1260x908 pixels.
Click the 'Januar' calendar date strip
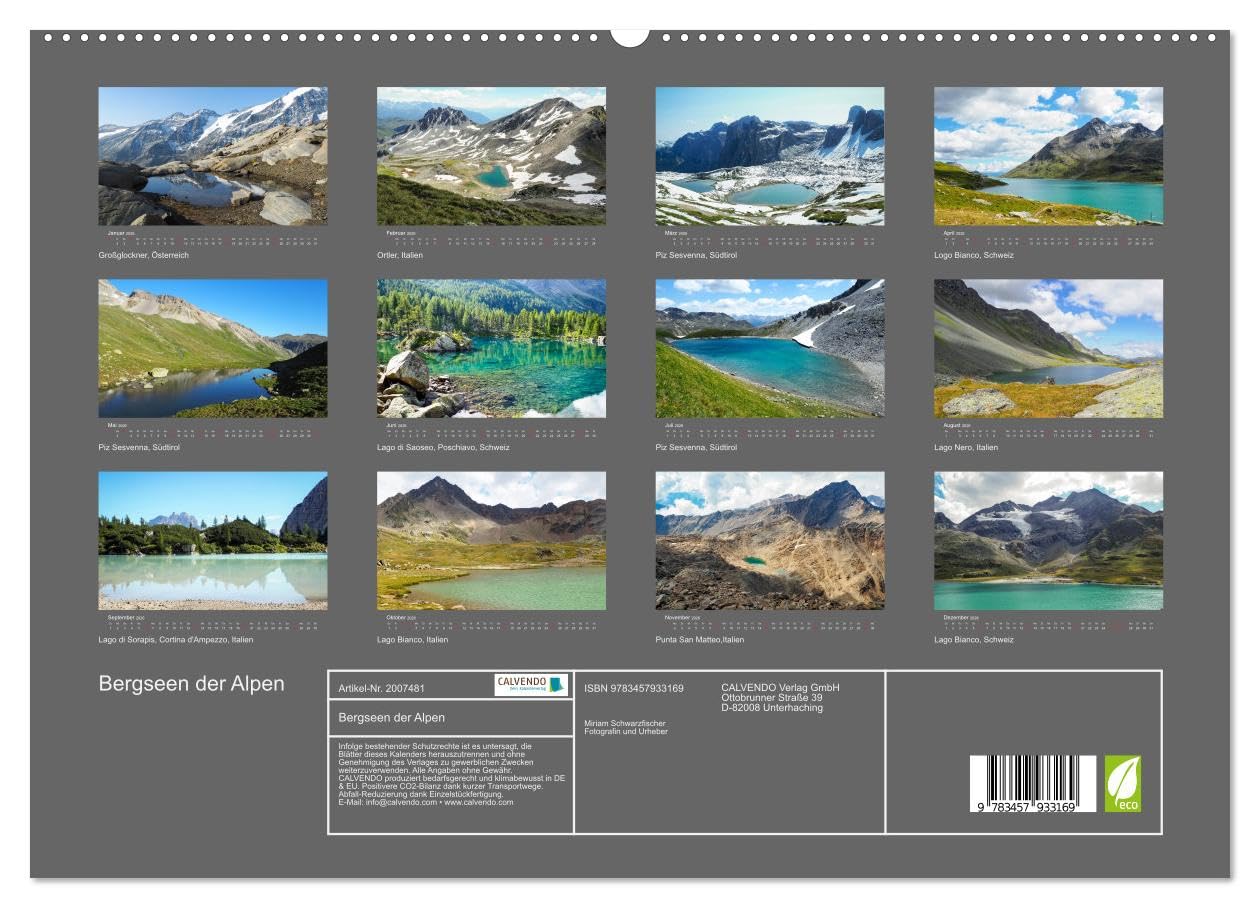pos(213,237)
